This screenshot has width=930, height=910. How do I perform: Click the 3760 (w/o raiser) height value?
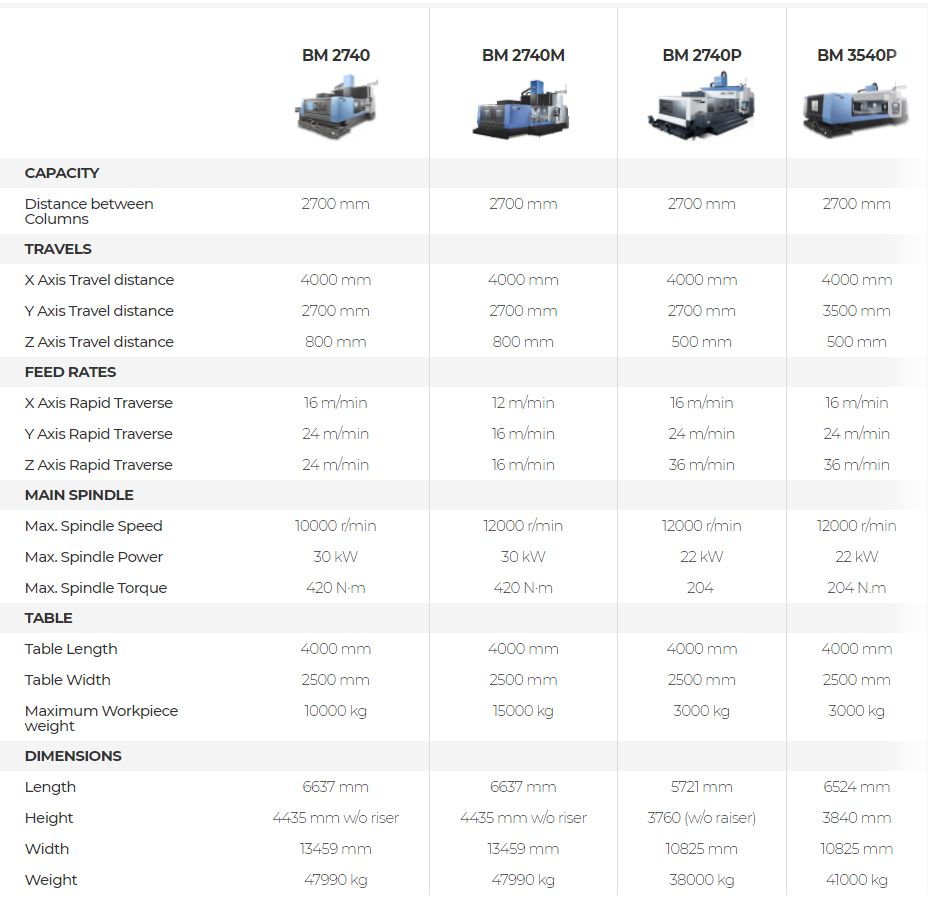click(x=702, y=818)
